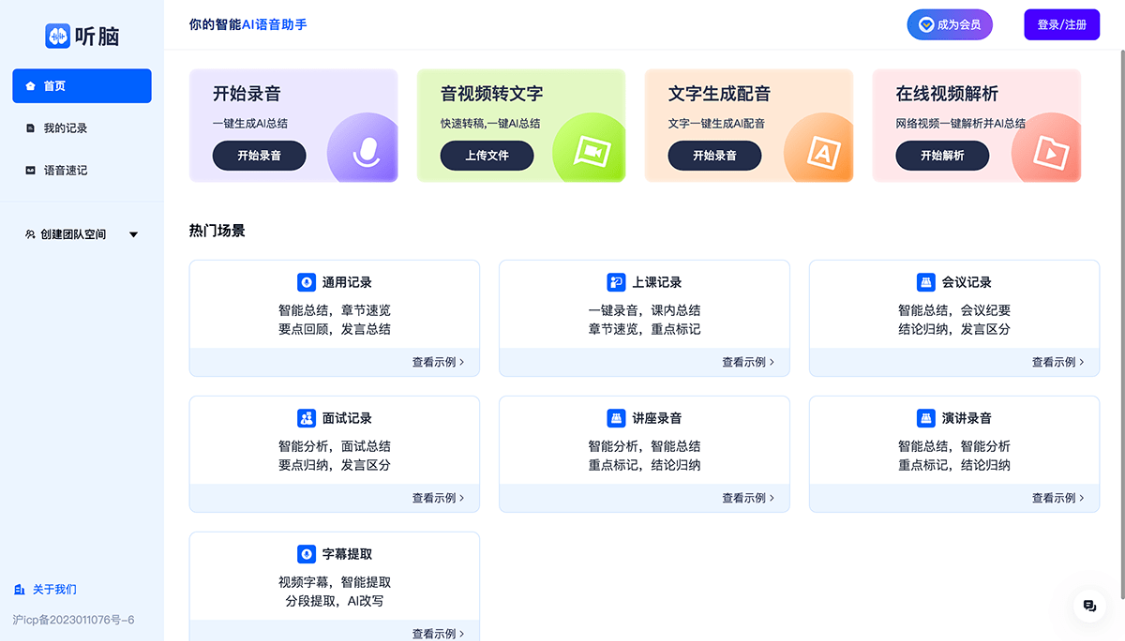Click the video icon on 音视频转文字 card

592,151
